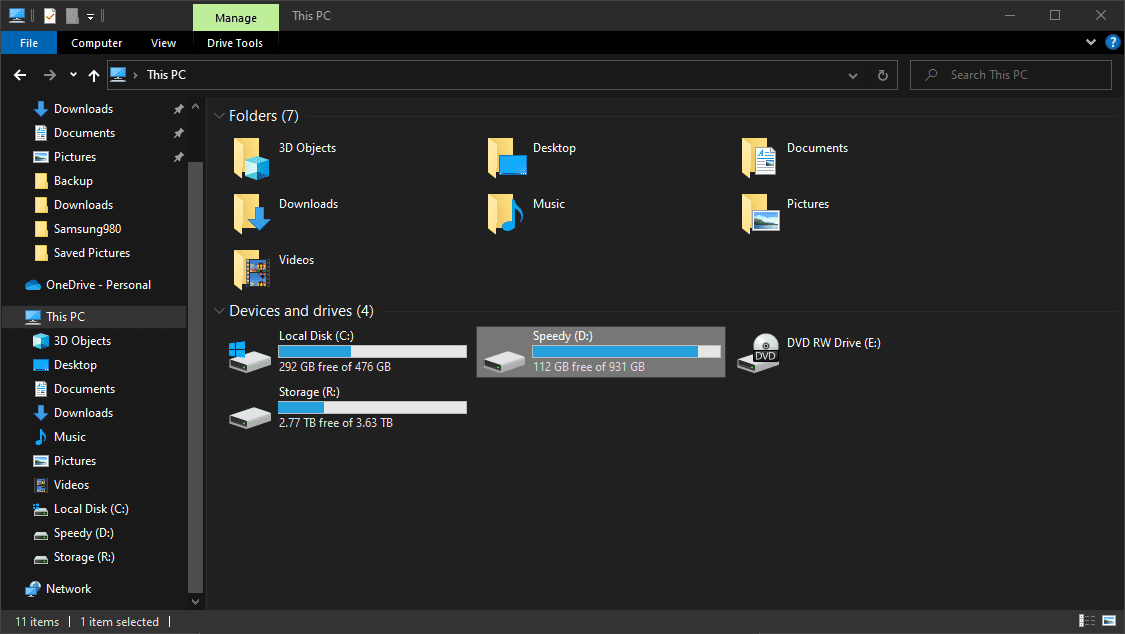Screen dimensions: 1125x634
Task: Collapse the Folders (7) group
Action: [219, 116]
